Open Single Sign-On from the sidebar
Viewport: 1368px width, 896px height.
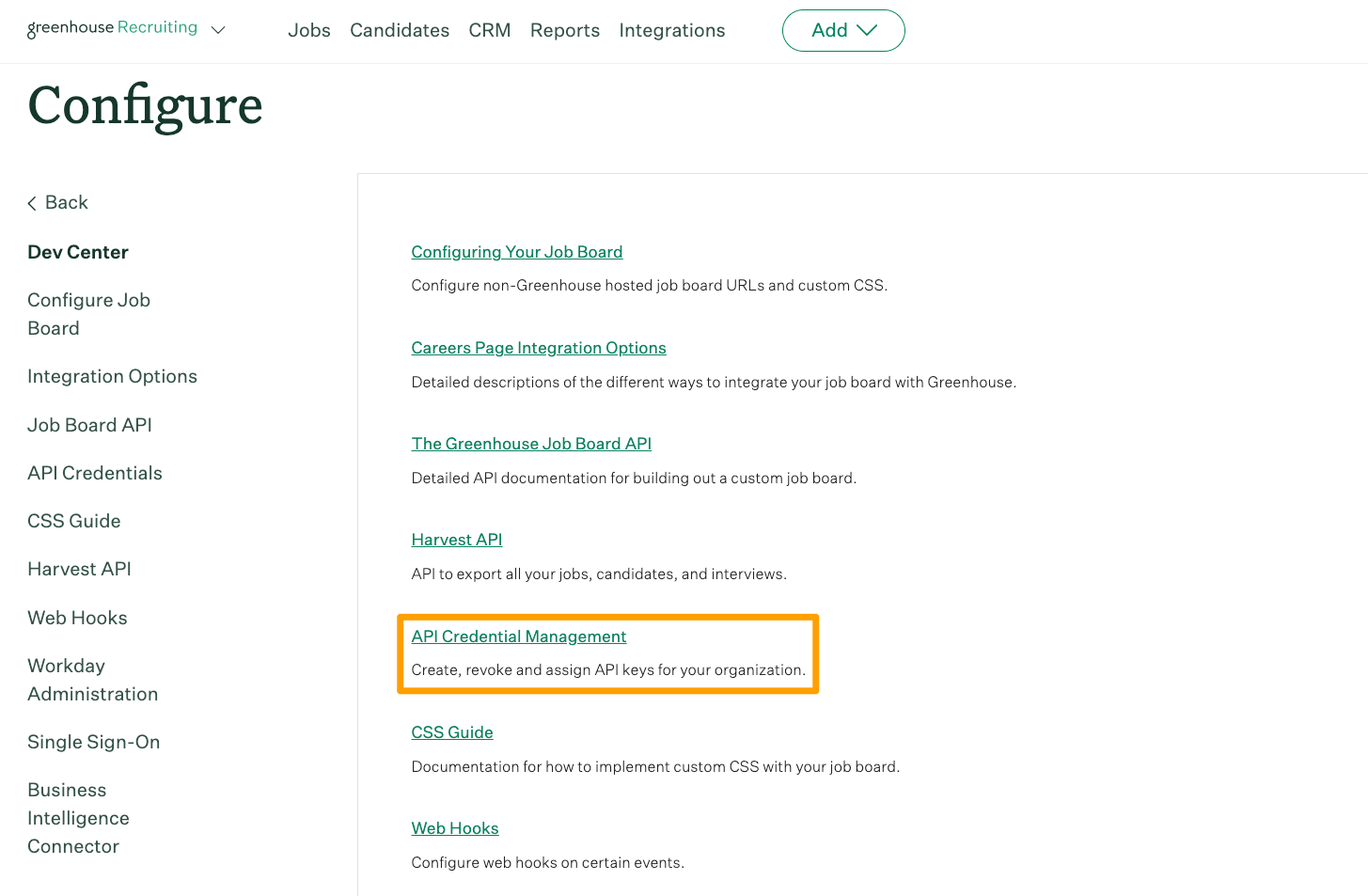93,742
